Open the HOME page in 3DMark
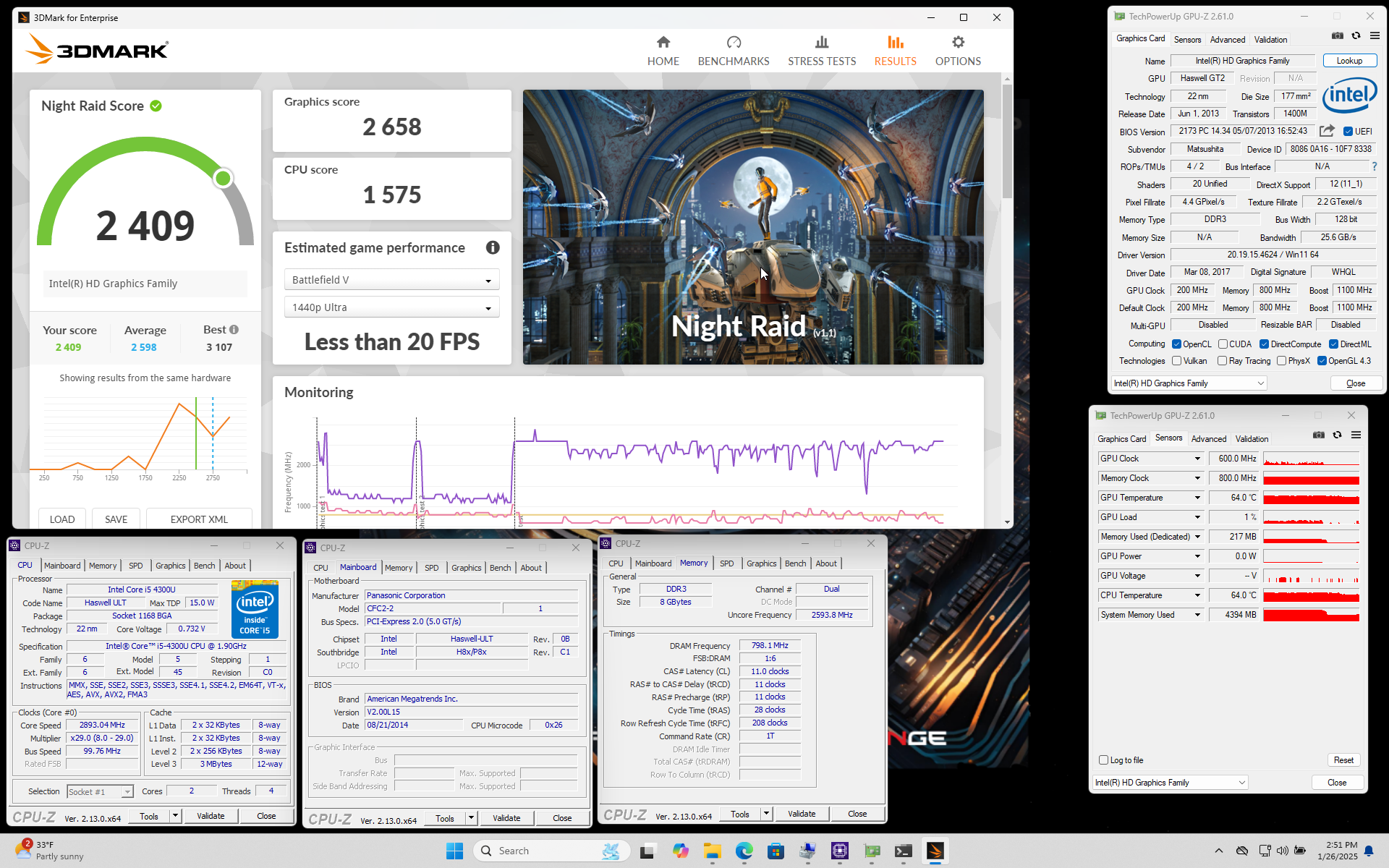This screenshot has width=1389, height=868. click(663, 51)
